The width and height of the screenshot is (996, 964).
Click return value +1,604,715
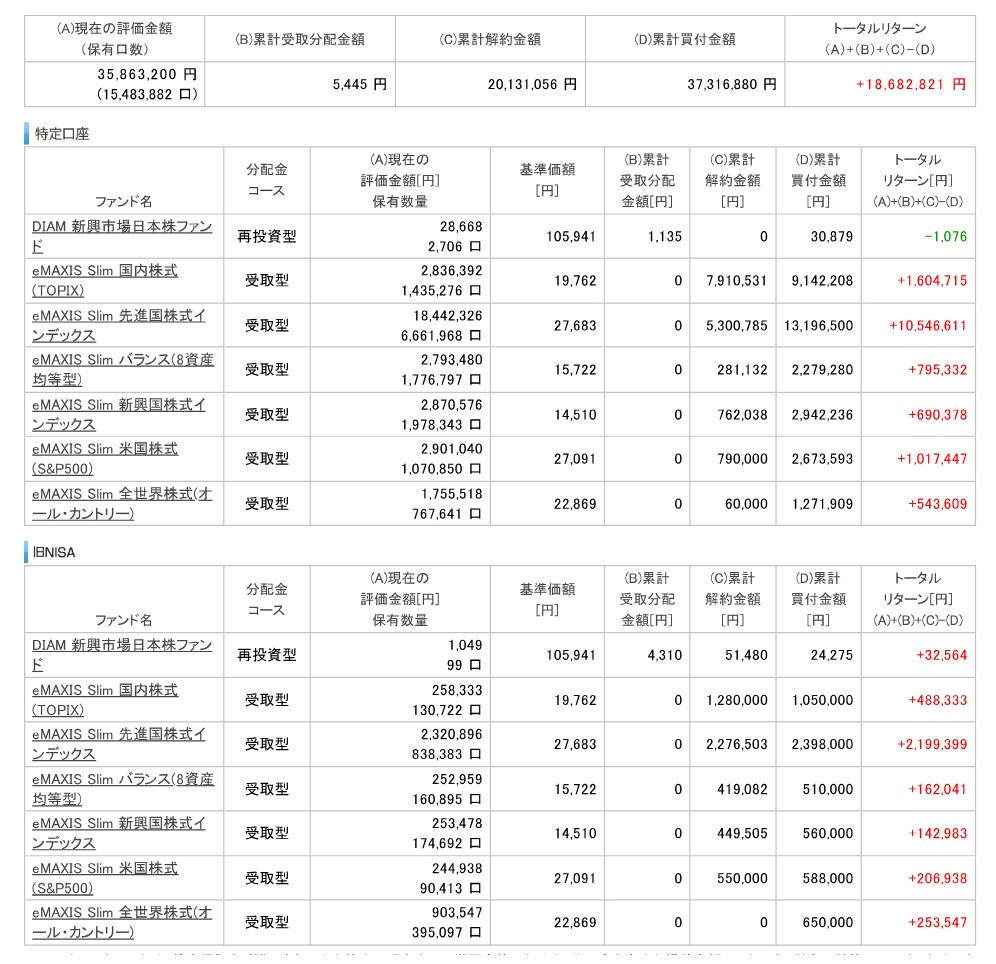pos(932,281)
